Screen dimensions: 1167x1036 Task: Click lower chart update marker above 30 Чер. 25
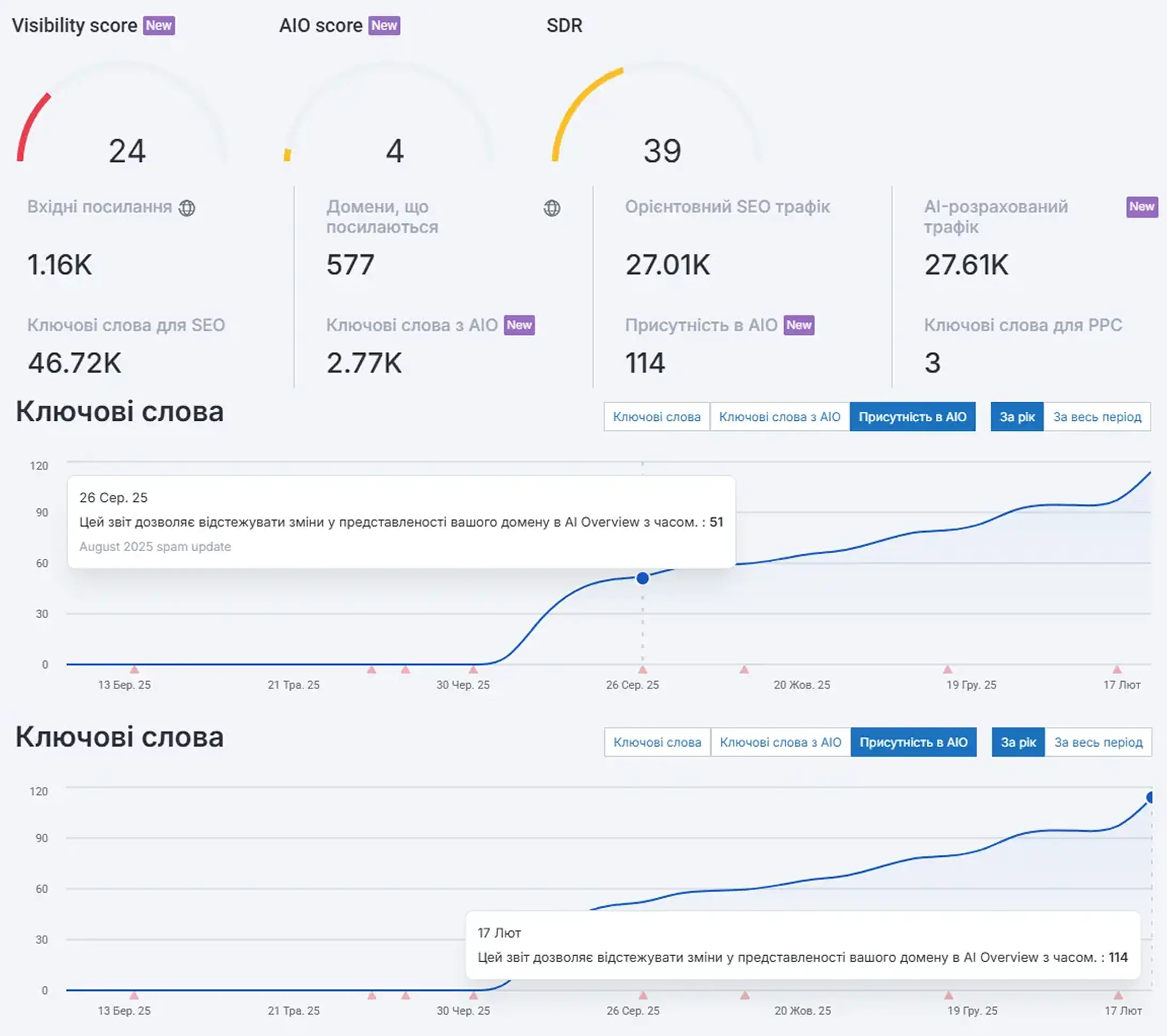[474, 995]
